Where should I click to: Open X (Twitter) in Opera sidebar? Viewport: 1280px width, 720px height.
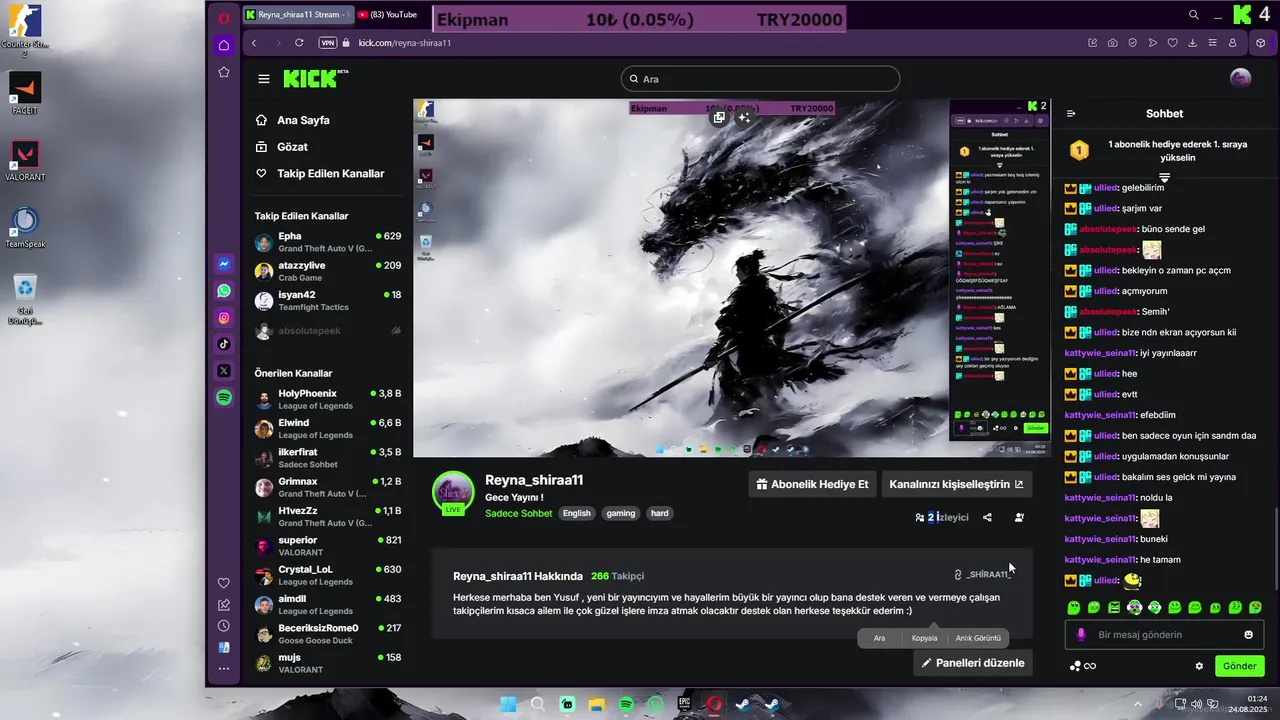(224, 371)
